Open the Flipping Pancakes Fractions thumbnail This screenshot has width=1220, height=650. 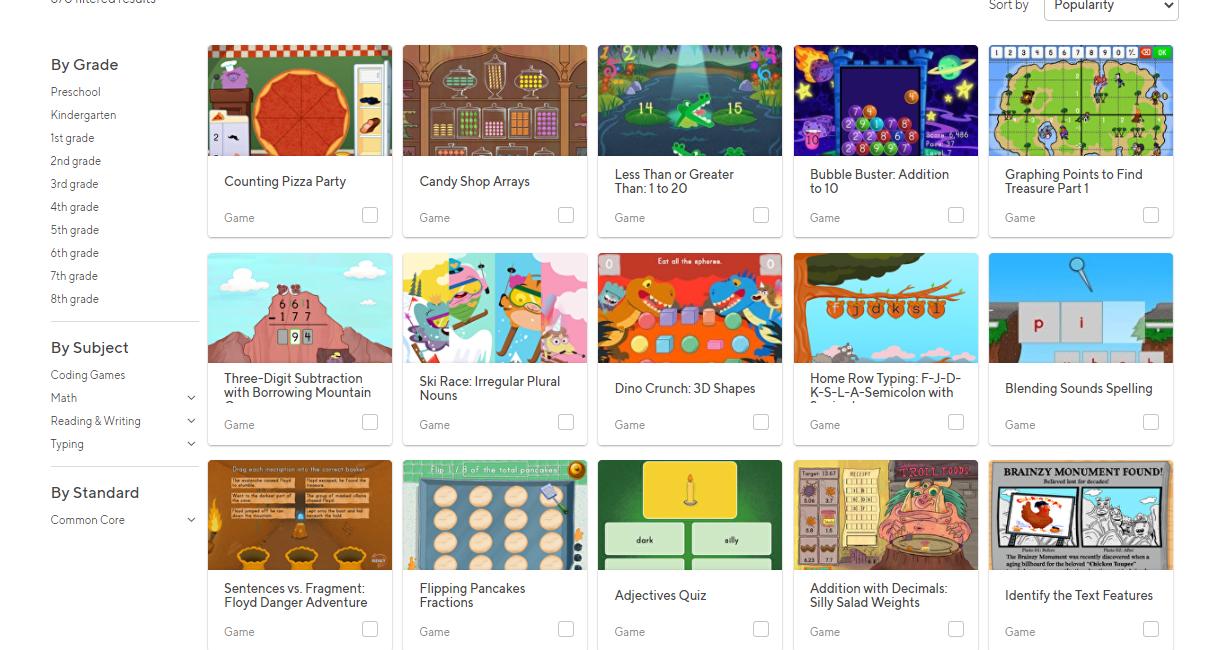pos(495,515)
